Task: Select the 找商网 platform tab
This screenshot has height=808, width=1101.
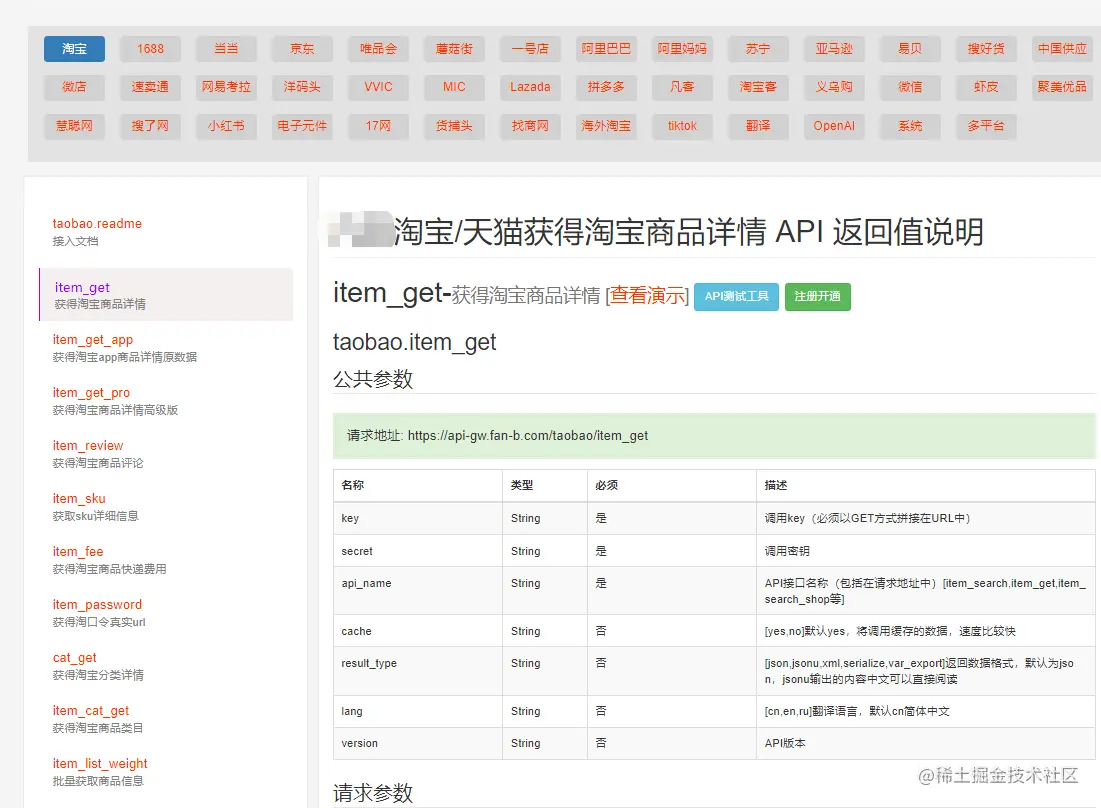Action: point(530,126)
